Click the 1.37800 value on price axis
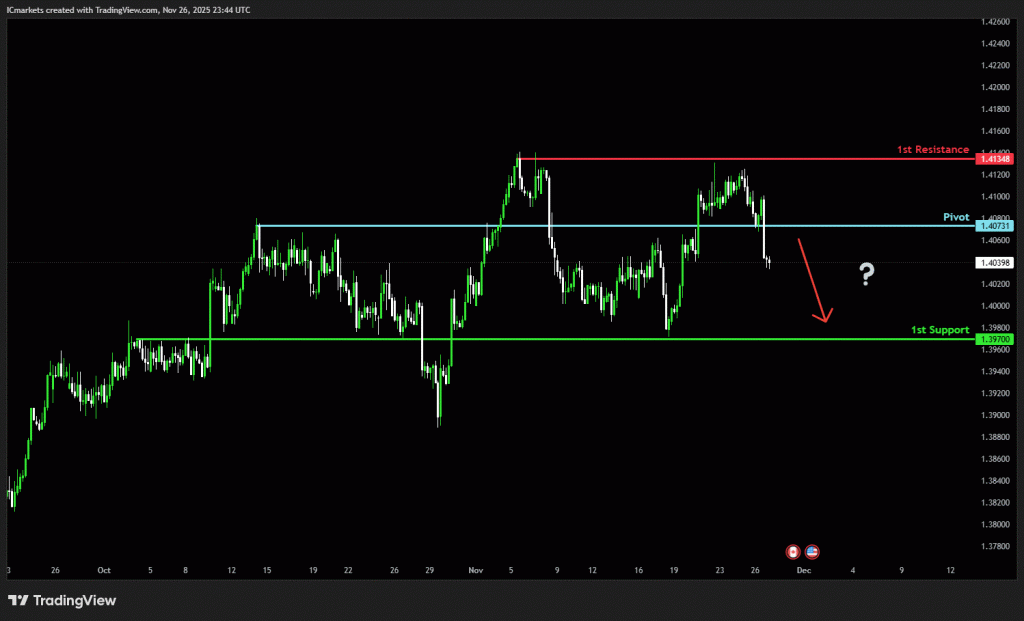This screenshot has height=621, width=1024. pos(996,546)
